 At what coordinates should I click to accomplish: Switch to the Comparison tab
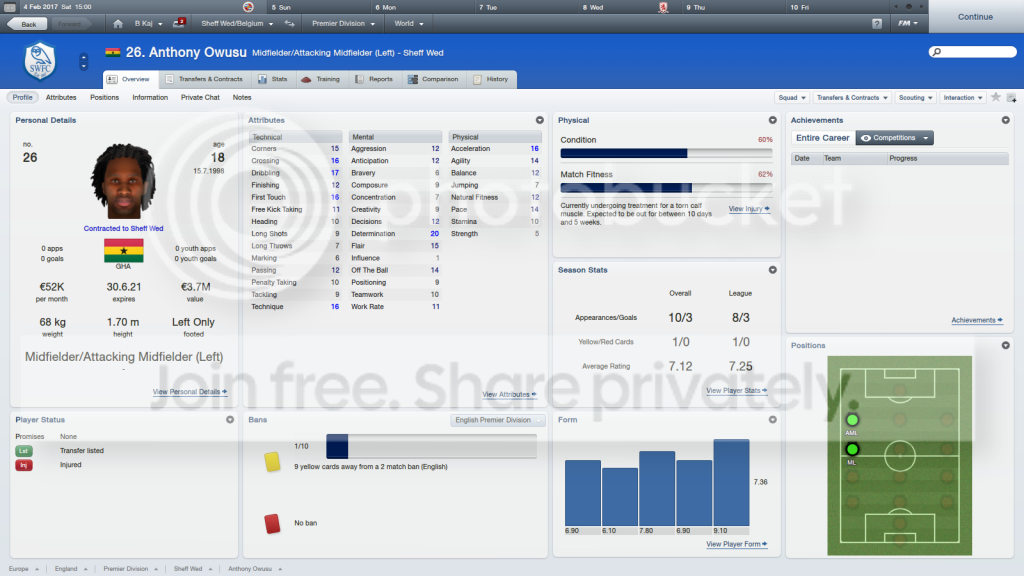(433, 79)
